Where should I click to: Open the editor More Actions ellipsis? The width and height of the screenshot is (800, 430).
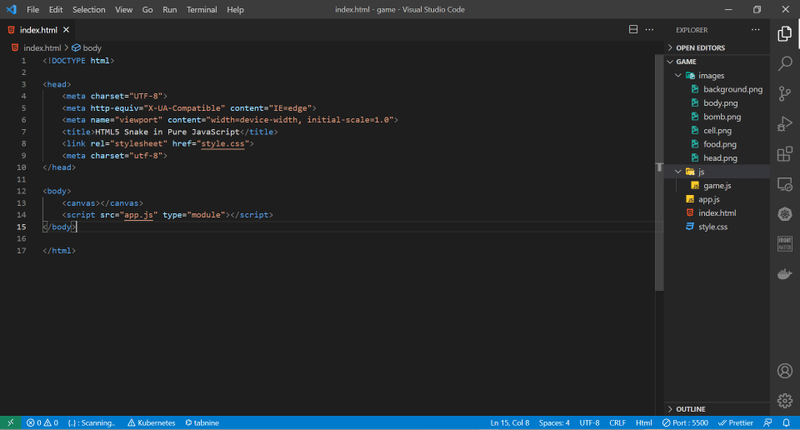[650, 30]
